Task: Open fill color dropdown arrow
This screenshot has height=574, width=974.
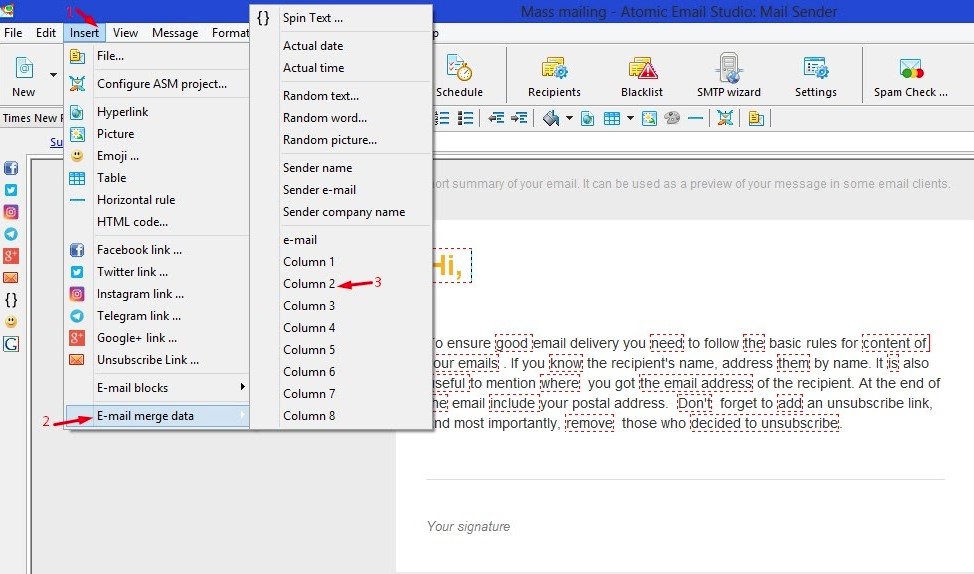Action: tap(568, 118)
